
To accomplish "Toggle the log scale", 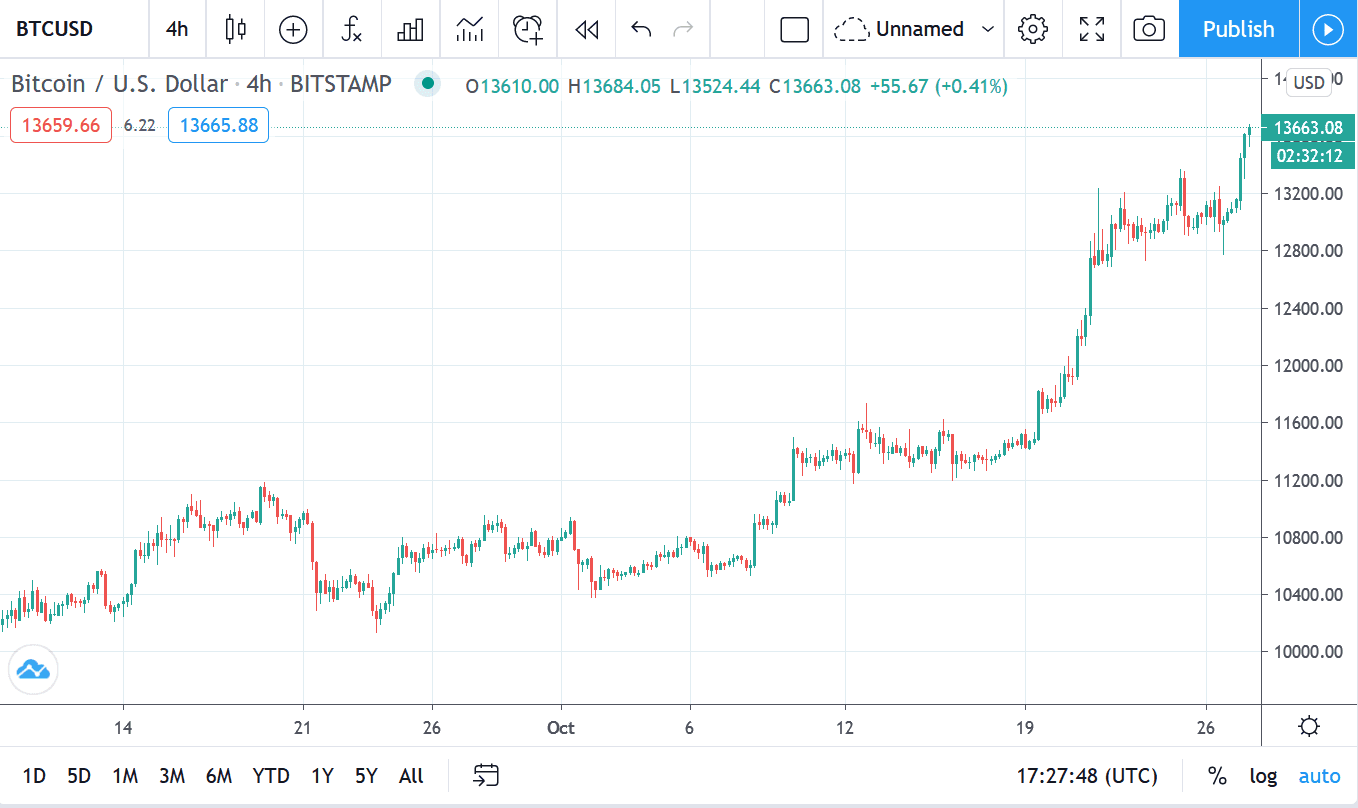I will tap(1263, 775).
